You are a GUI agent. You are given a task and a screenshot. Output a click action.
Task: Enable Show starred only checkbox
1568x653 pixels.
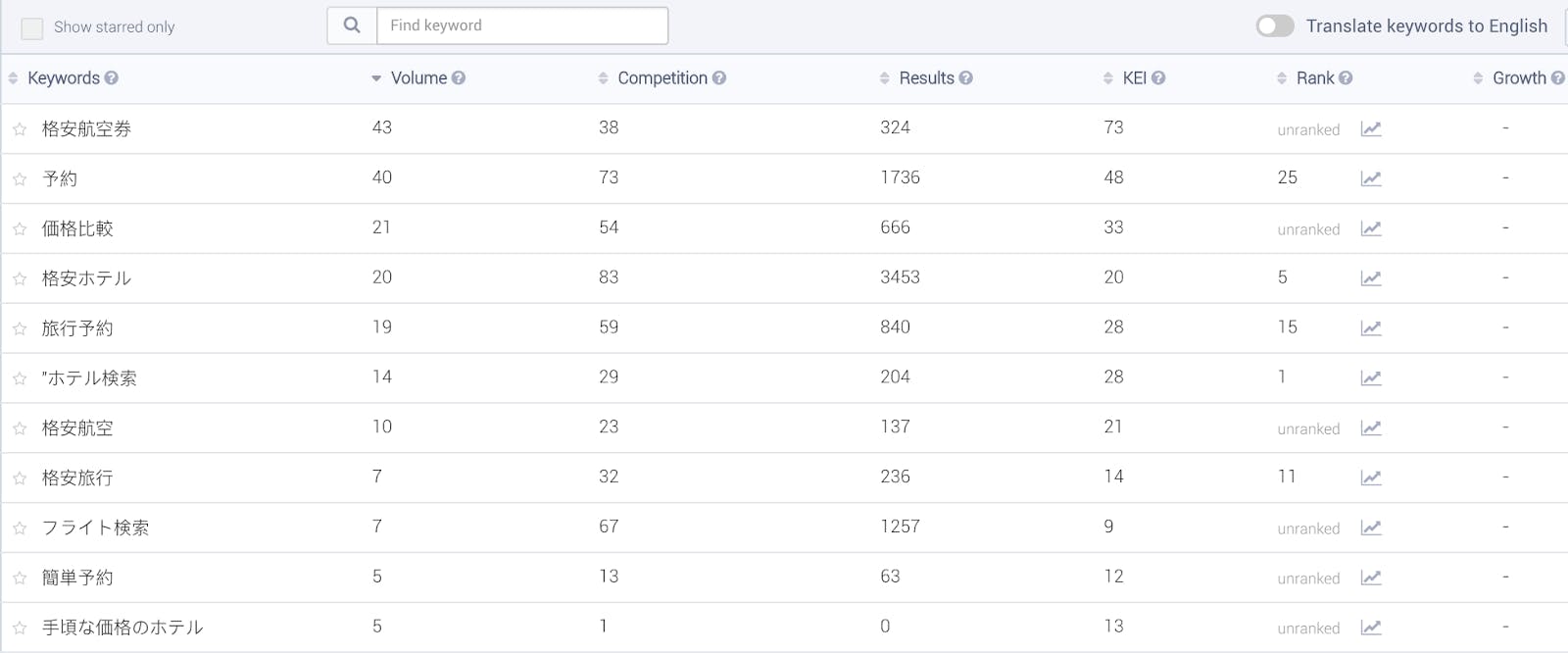[x=32, y=27]
